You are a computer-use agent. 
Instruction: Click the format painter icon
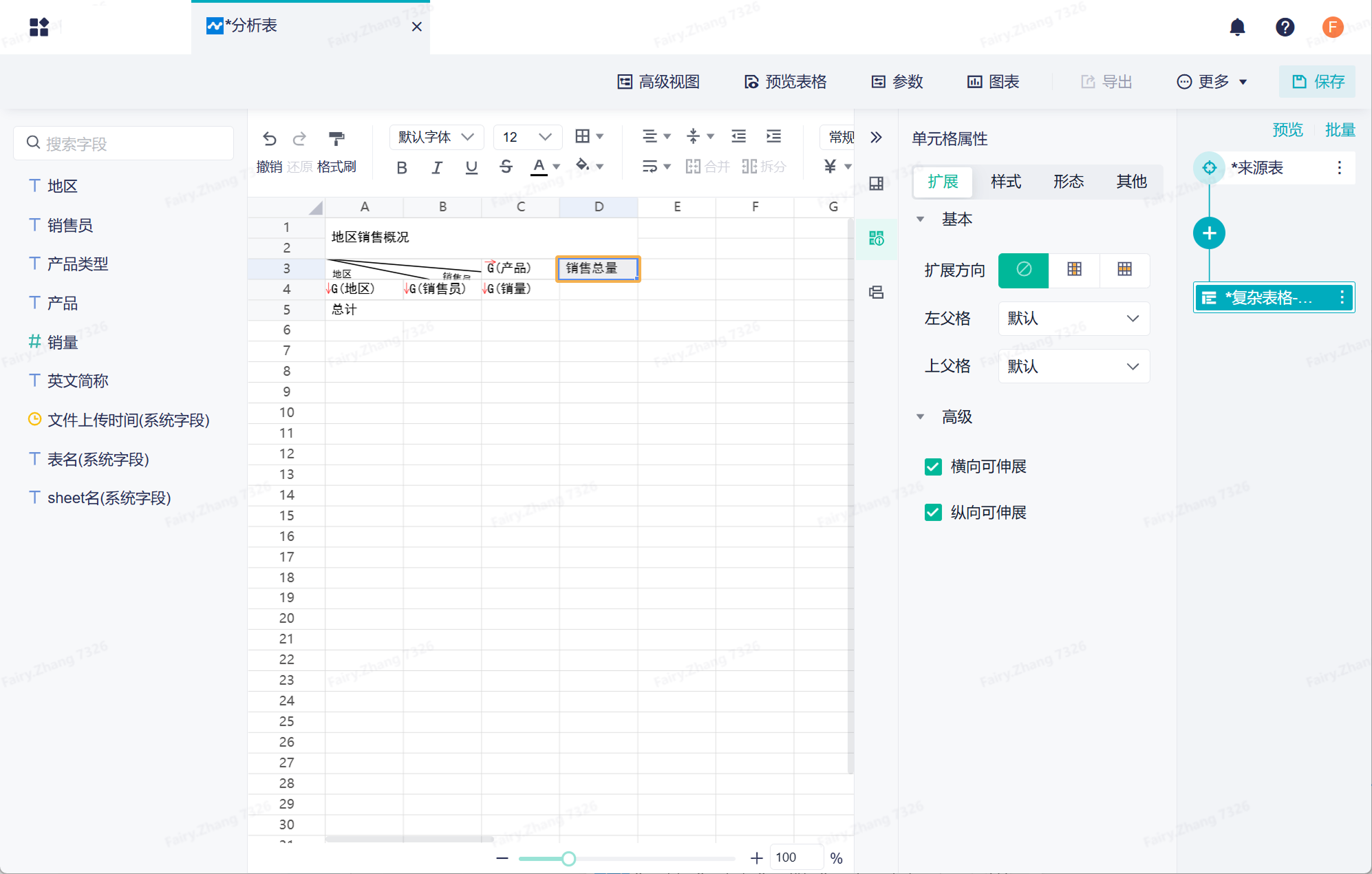[336, 138]
